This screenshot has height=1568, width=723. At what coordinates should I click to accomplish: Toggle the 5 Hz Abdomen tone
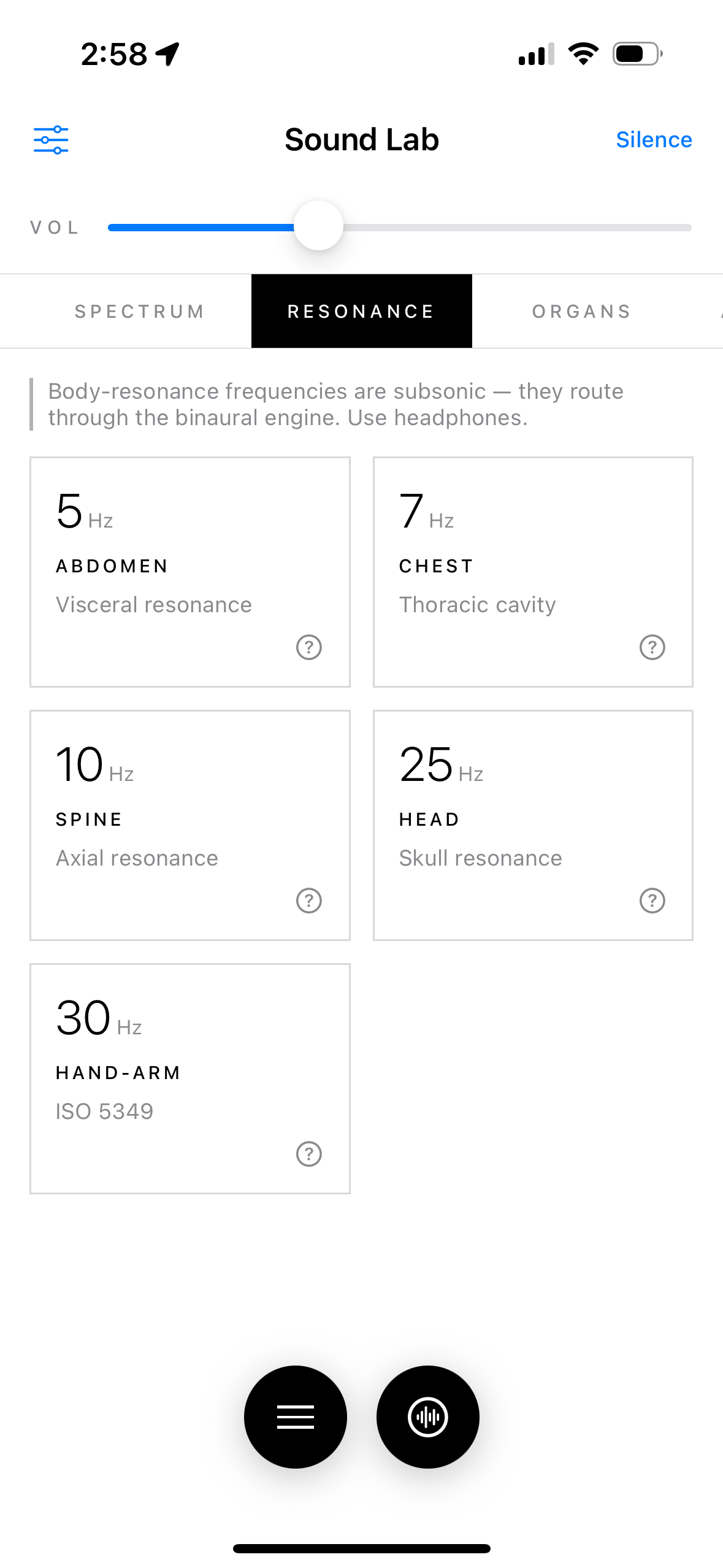tap(190, 572)
